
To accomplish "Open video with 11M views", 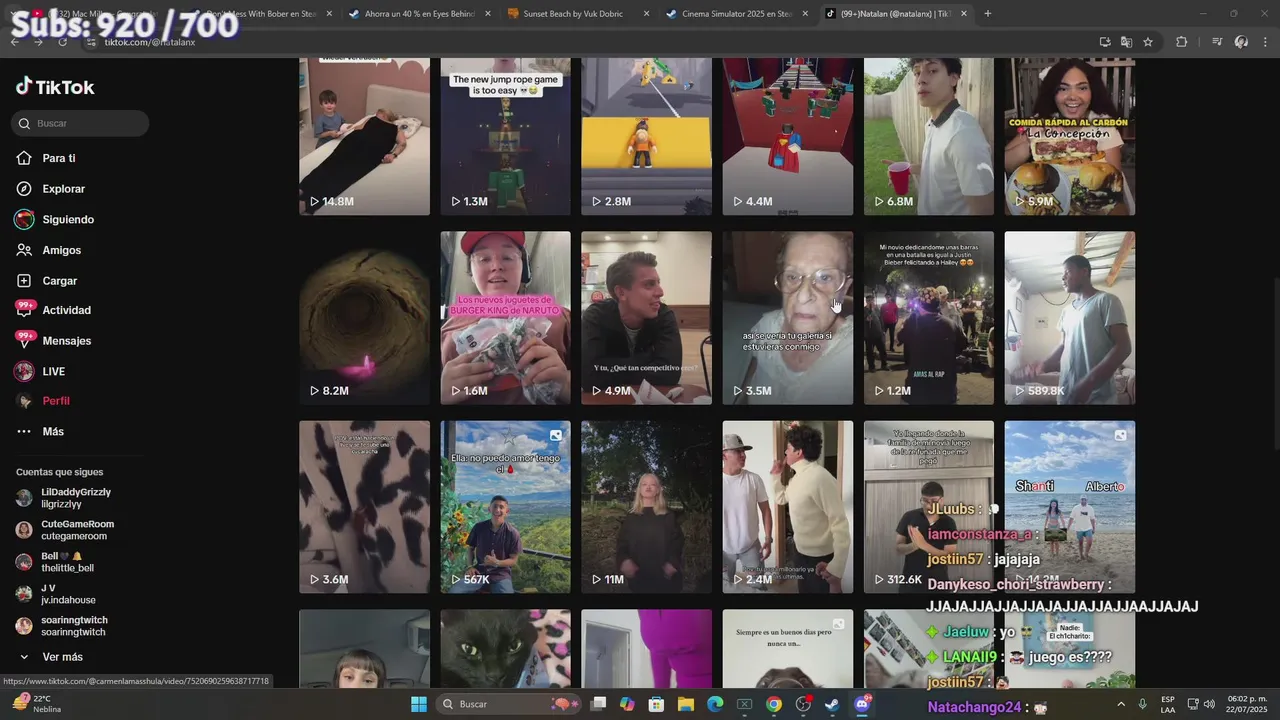I will [646, 507].
